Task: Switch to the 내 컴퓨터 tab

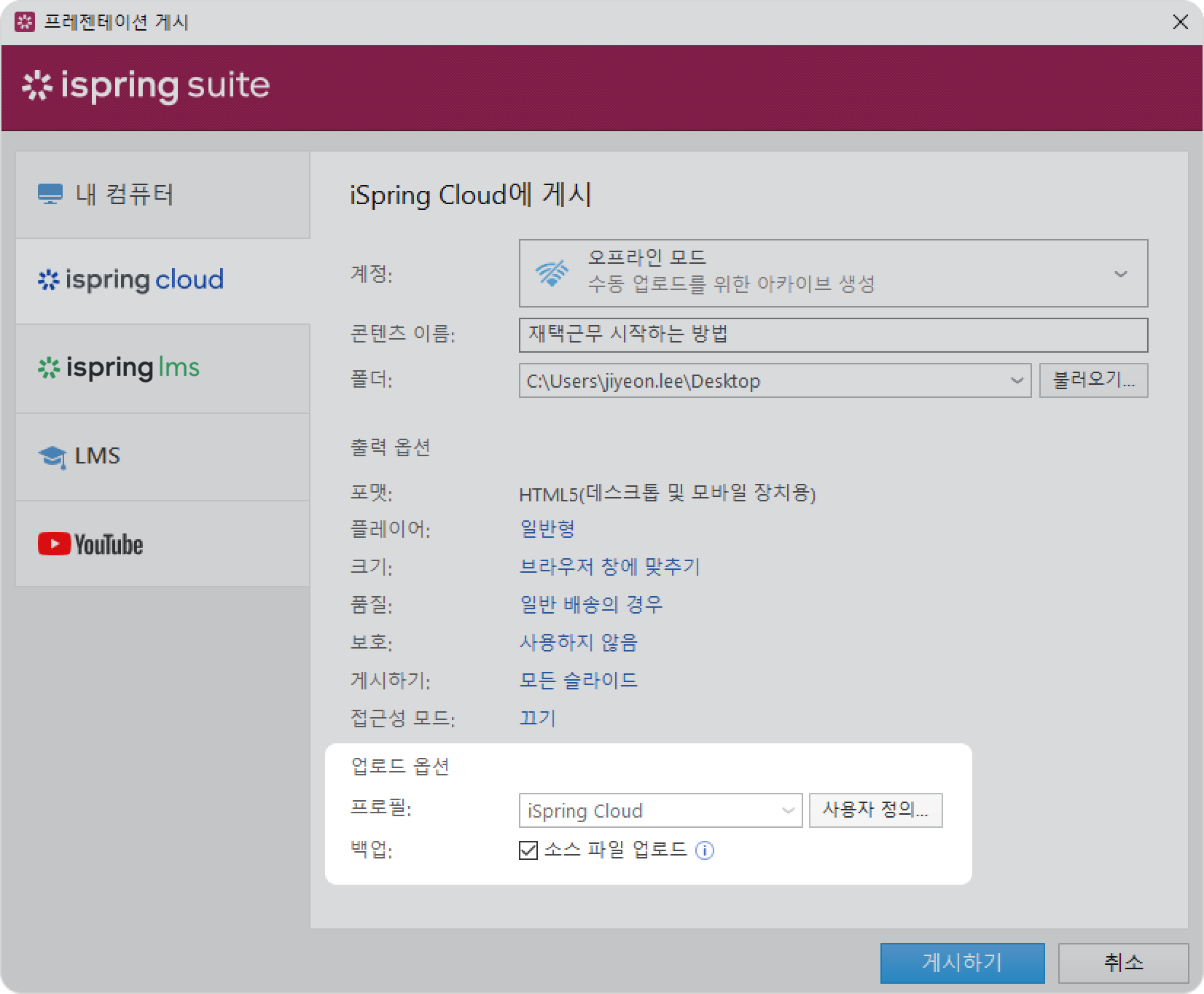Action: 163,195
